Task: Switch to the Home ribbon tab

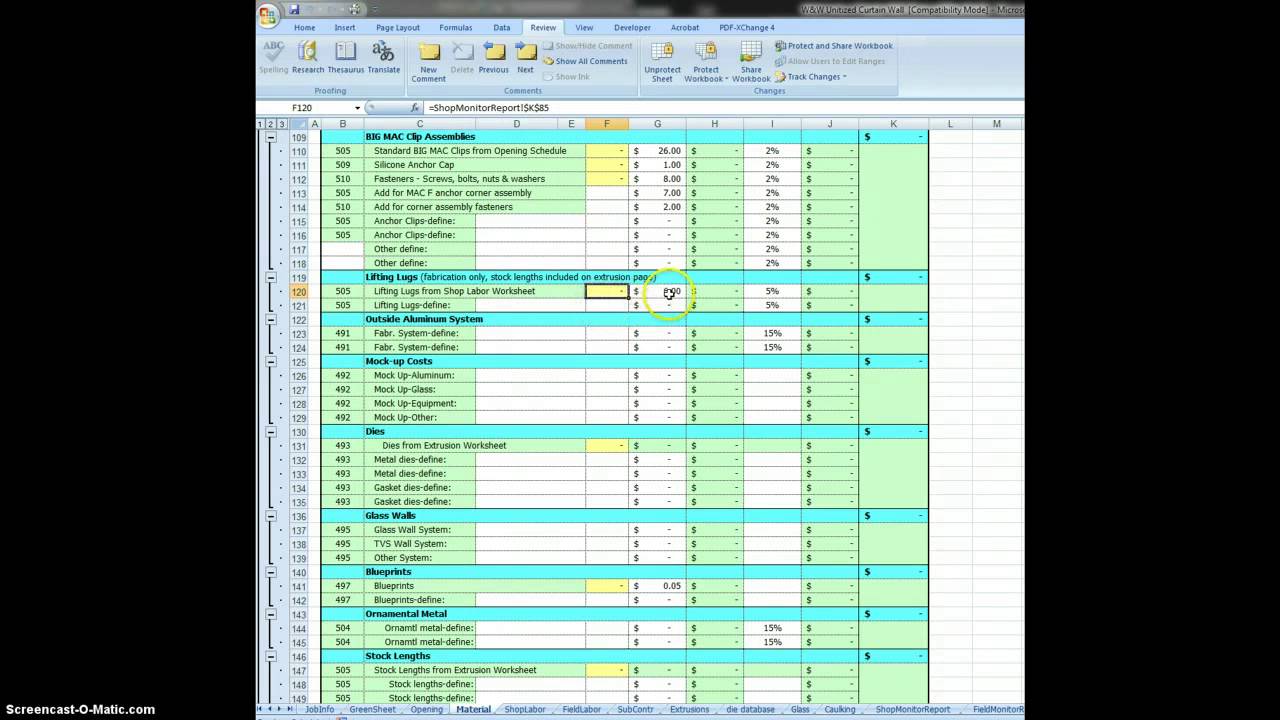Action: 304,28
